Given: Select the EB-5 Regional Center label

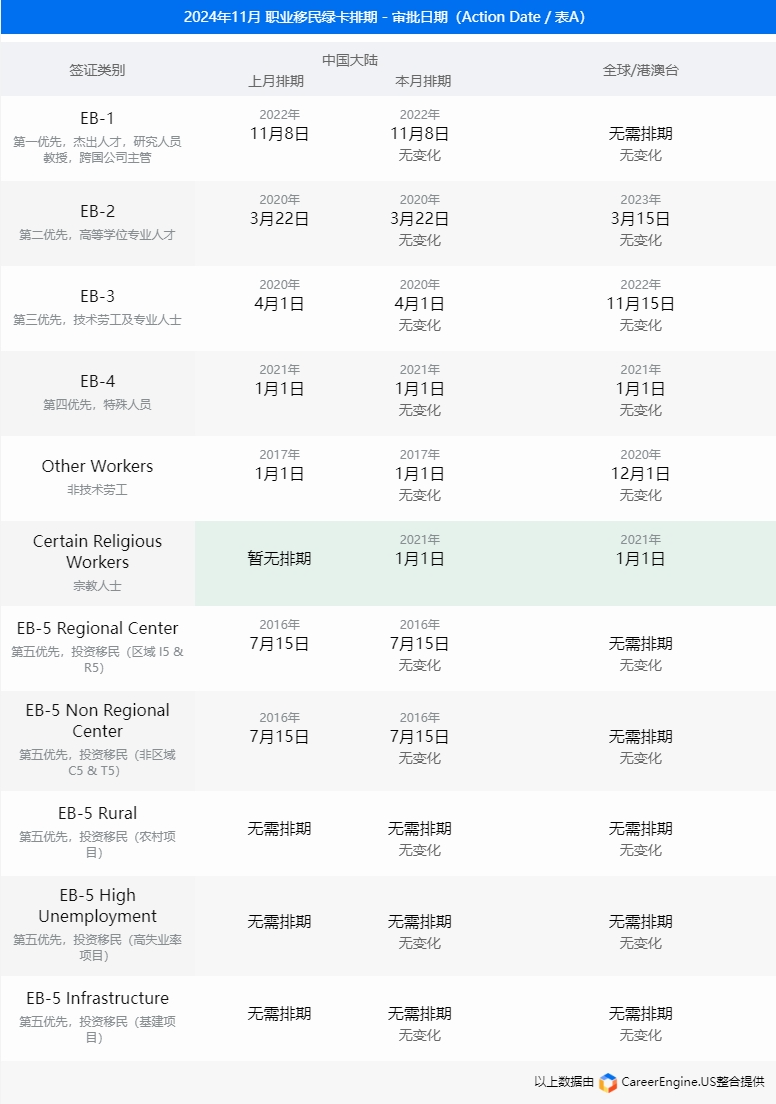Looking at the screenshot, I should 97,628.
